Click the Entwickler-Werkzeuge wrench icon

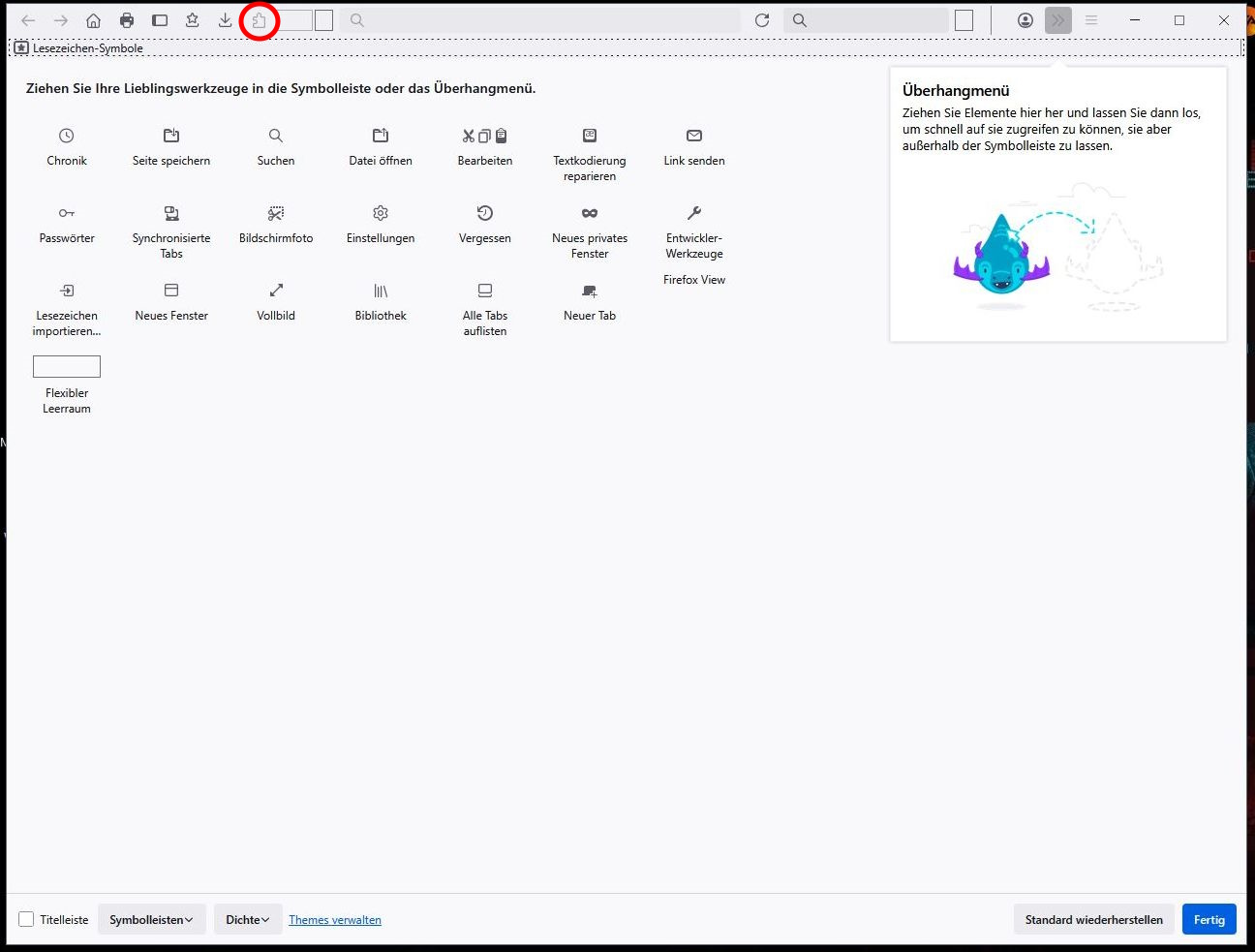click(694, 213)
